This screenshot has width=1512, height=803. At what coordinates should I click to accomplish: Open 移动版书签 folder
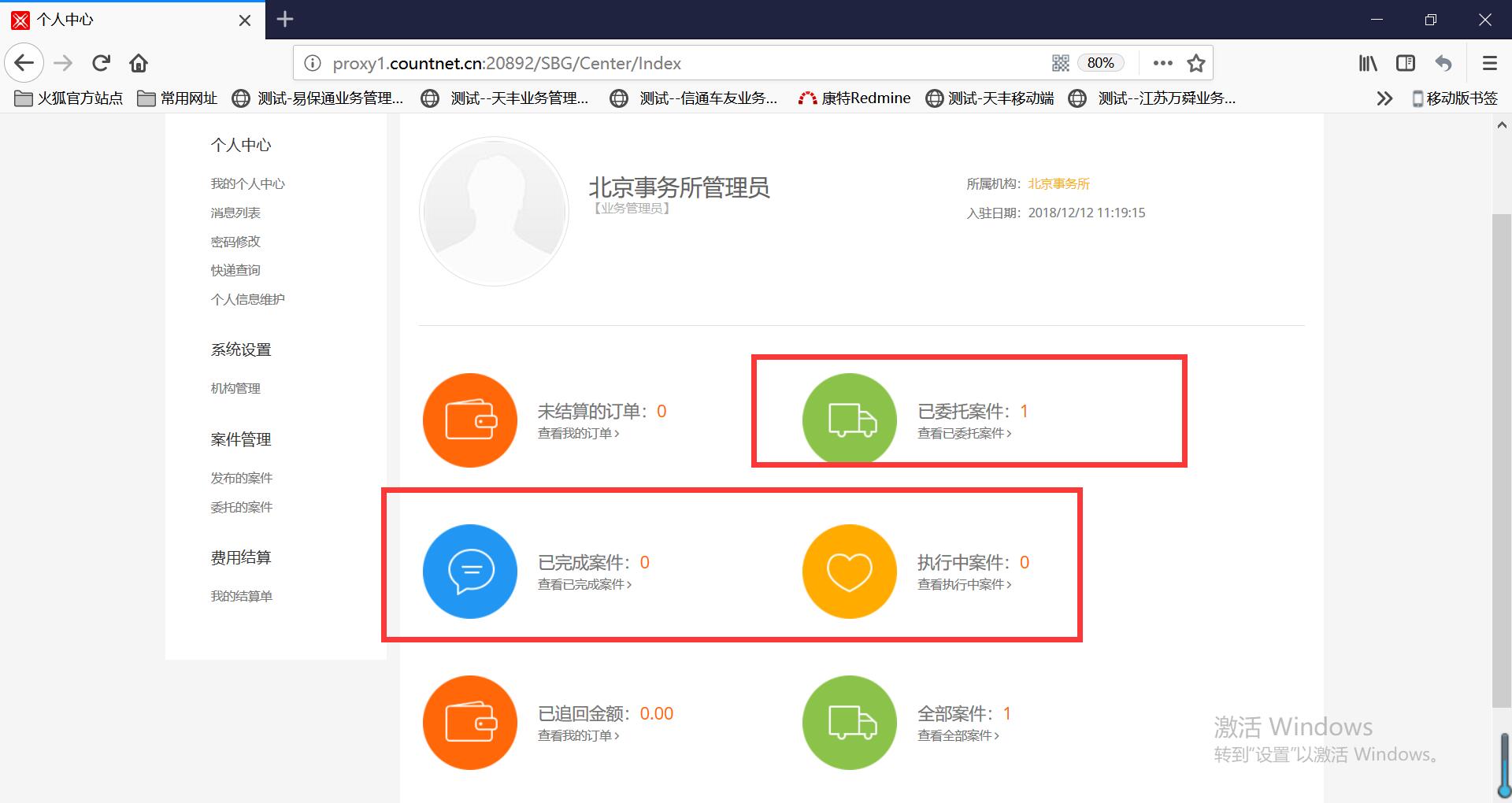tap(1455, 98)
